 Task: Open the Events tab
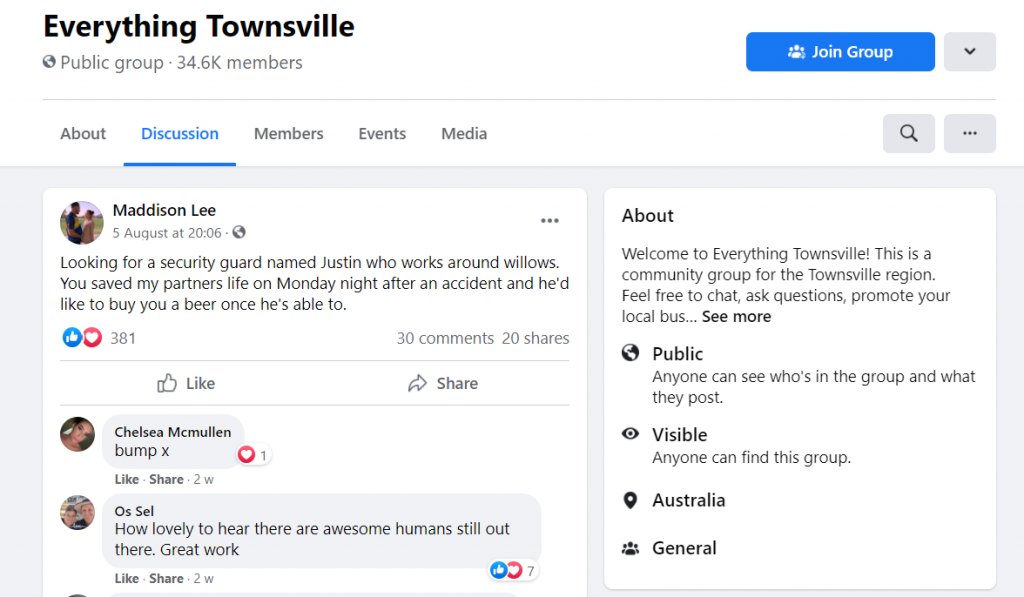point(382,134)
